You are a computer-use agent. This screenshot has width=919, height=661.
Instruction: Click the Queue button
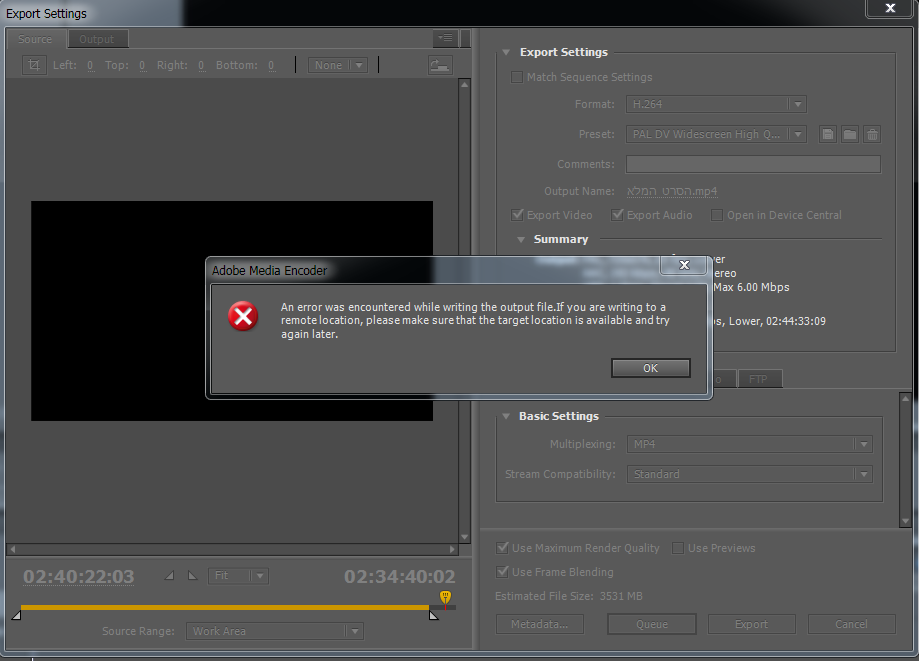tap(652, 624)
